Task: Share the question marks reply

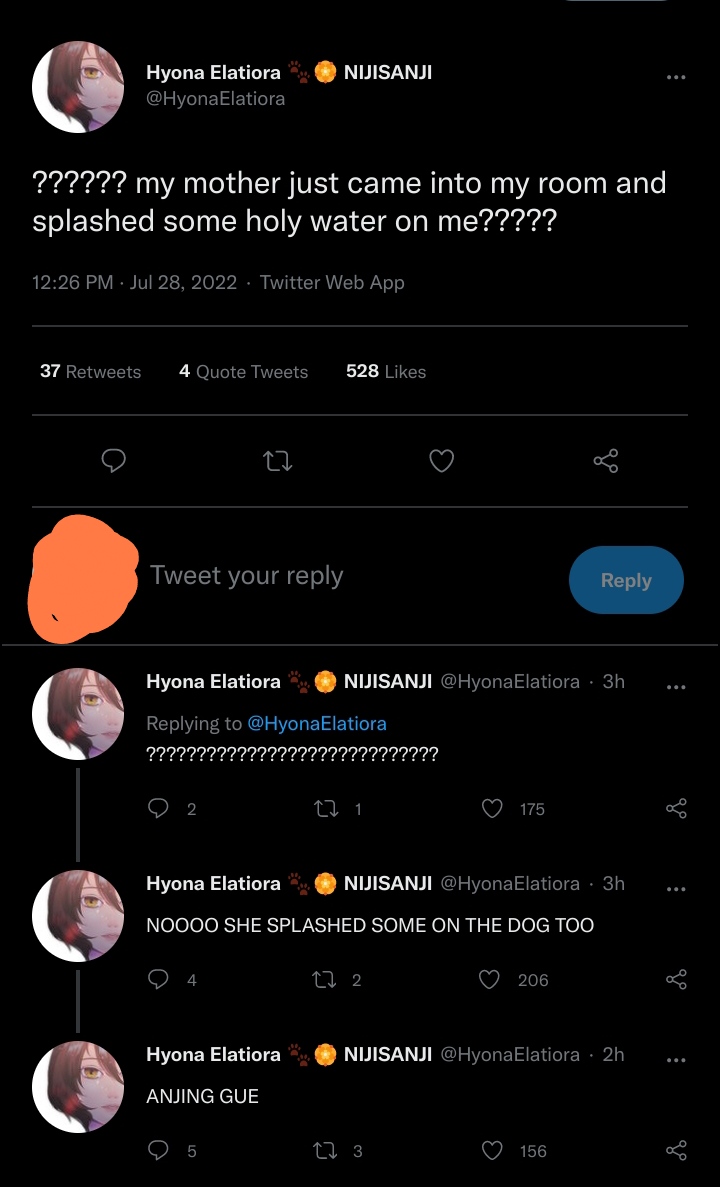Action: pos(677,809)
